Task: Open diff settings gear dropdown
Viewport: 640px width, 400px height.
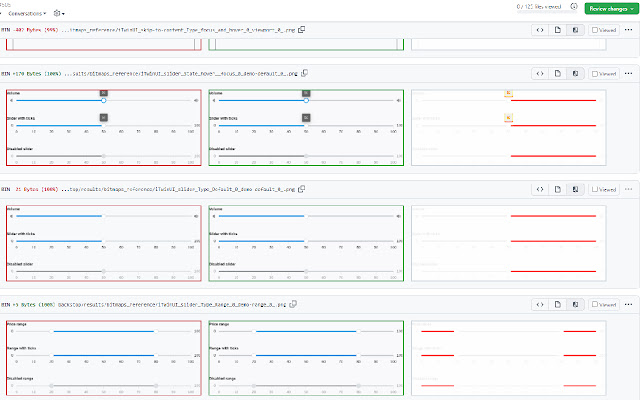Action: coord(59,13)
